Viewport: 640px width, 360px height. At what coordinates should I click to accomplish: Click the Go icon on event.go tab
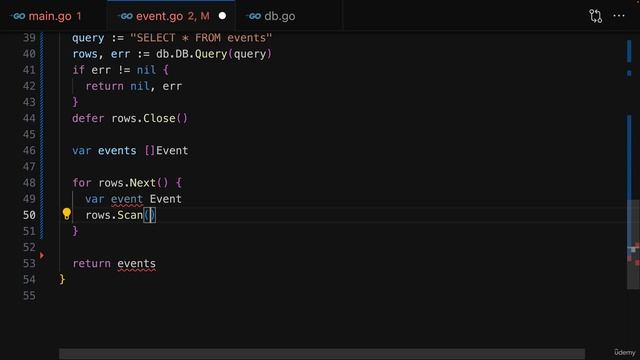(125, 16)
